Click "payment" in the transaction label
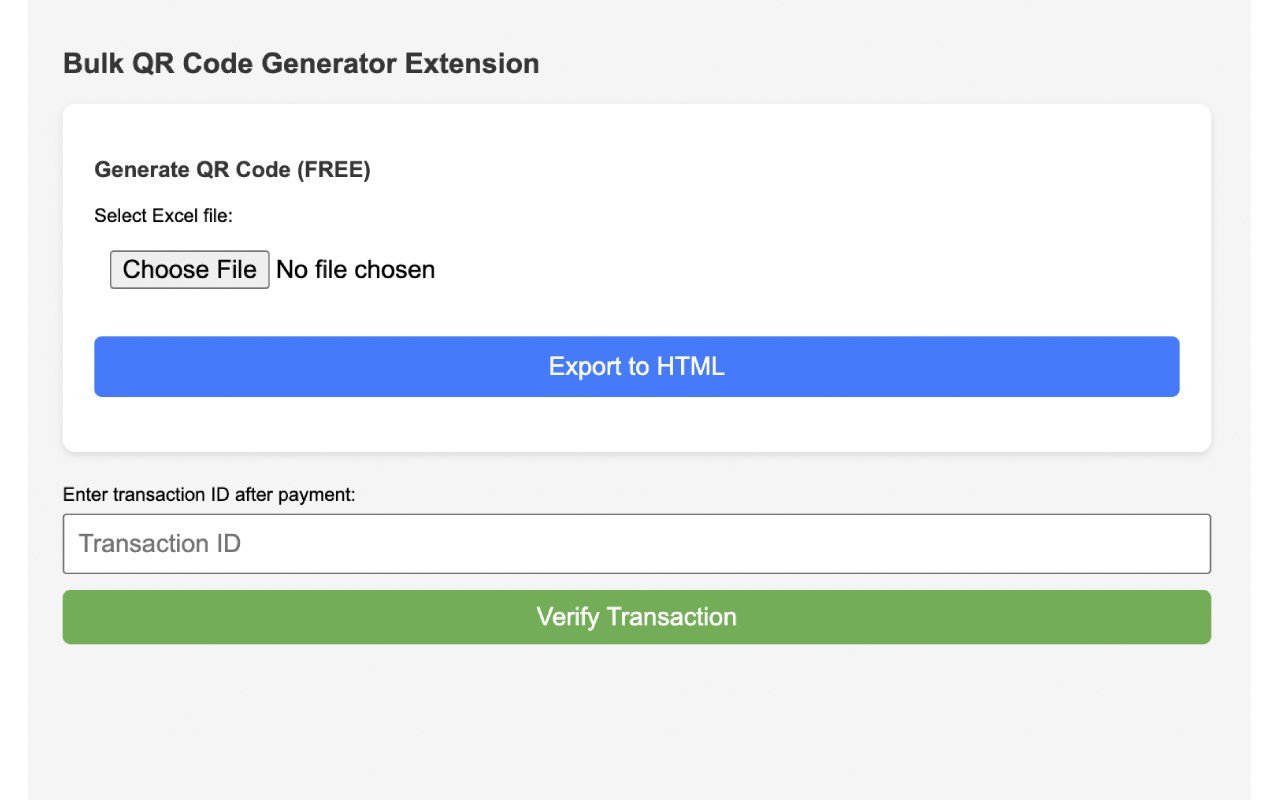The height and width of the screenshot is (800, 1280). (x=319, y=494)
